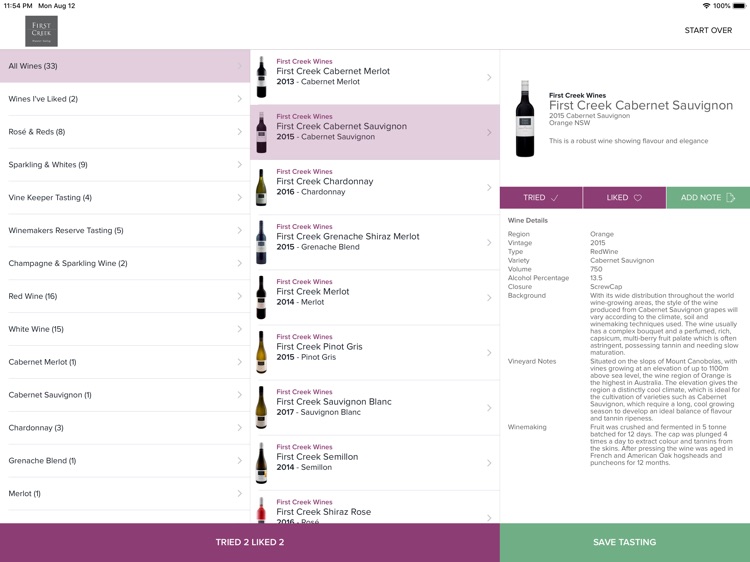Screen dimensions: 750x562
Task: Click chevron on First Creek Cabernet Merlot row
Action: [x=489, y=77]
